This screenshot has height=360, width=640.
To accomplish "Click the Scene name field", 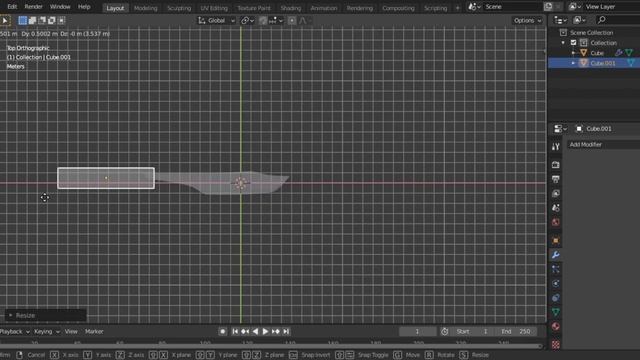I will coord(512,7).
